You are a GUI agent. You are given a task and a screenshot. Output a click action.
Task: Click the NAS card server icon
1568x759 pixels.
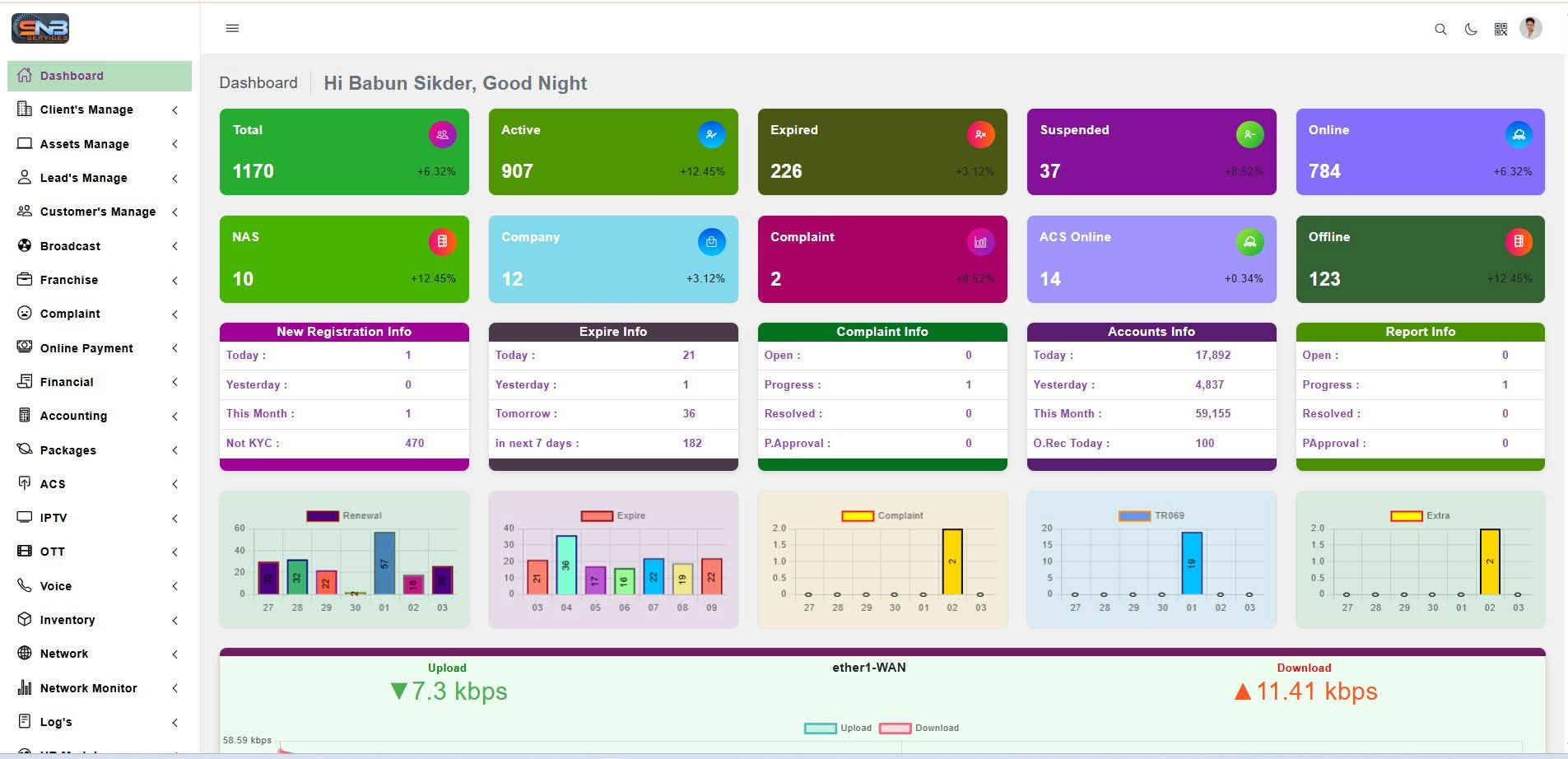(442, 241)
